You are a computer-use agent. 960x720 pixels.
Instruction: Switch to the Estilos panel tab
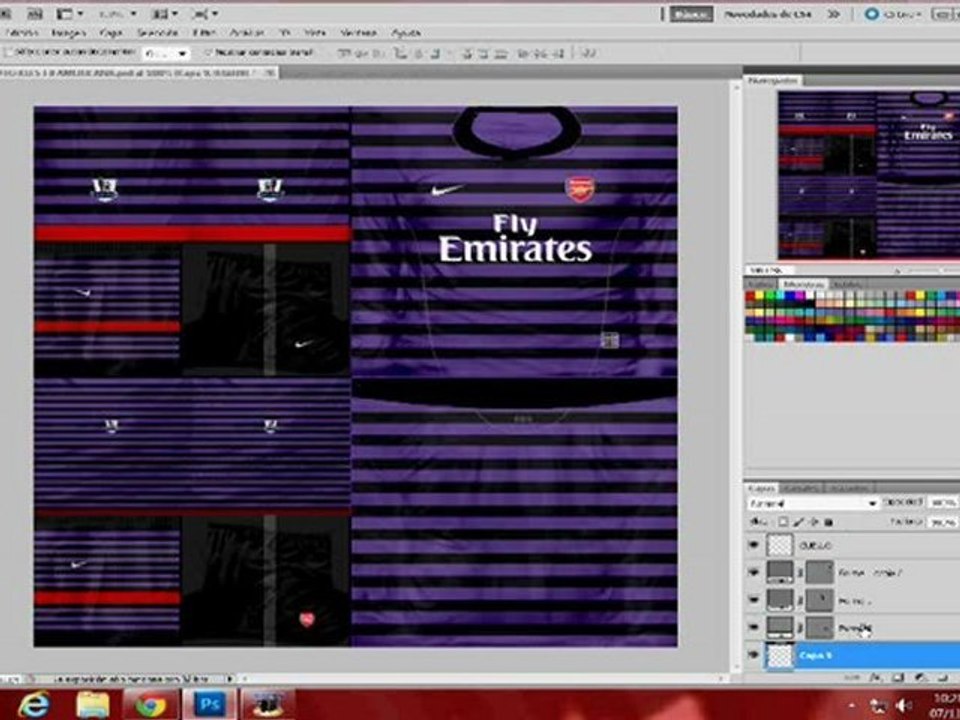point(848,284)
